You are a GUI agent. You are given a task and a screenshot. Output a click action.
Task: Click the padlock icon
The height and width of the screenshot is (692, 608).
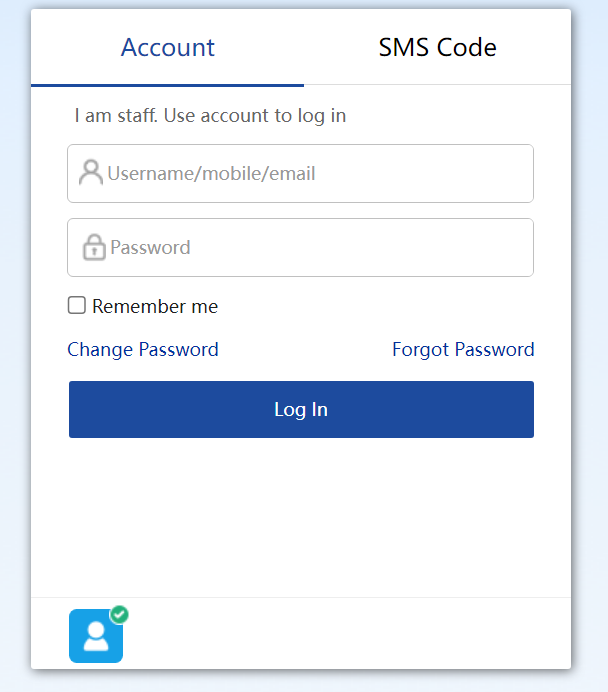pos(94,247)
